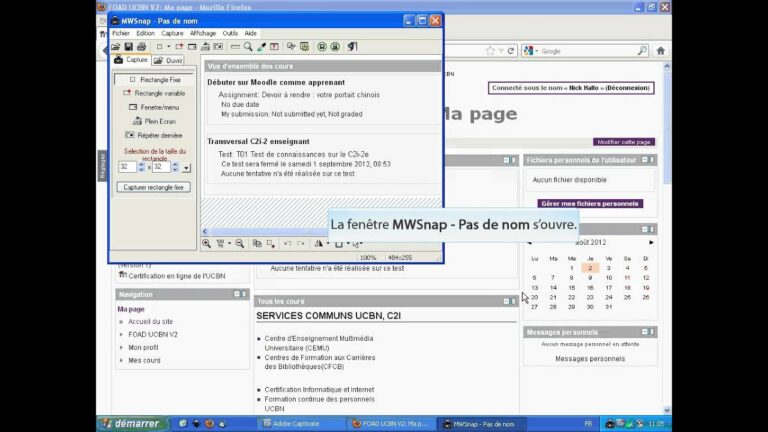Hide the Navigation block using its minus icon
Viewport: 768px width, 432px height.
pyautogui.click(x=237, y=294)
